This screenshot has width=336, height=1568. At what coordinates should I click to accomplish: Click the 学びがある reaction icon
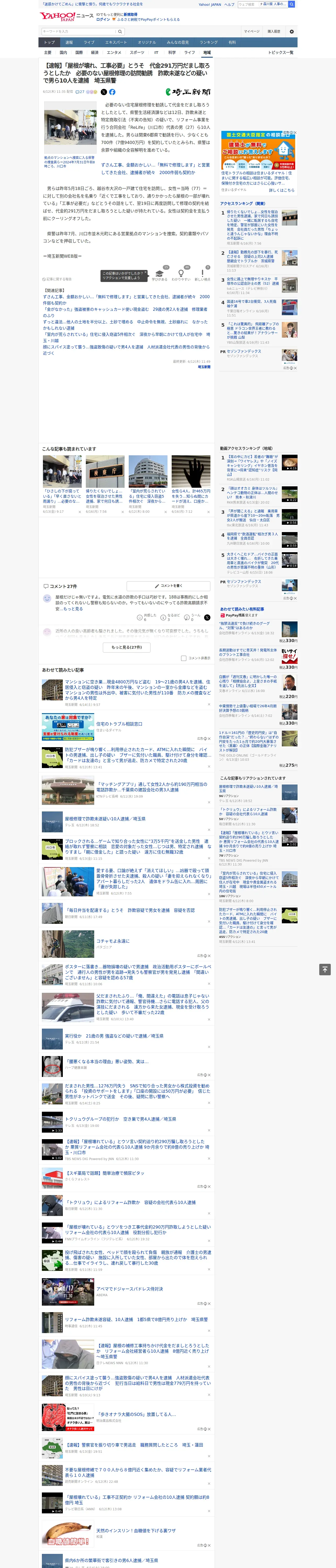tap(160, 273)
